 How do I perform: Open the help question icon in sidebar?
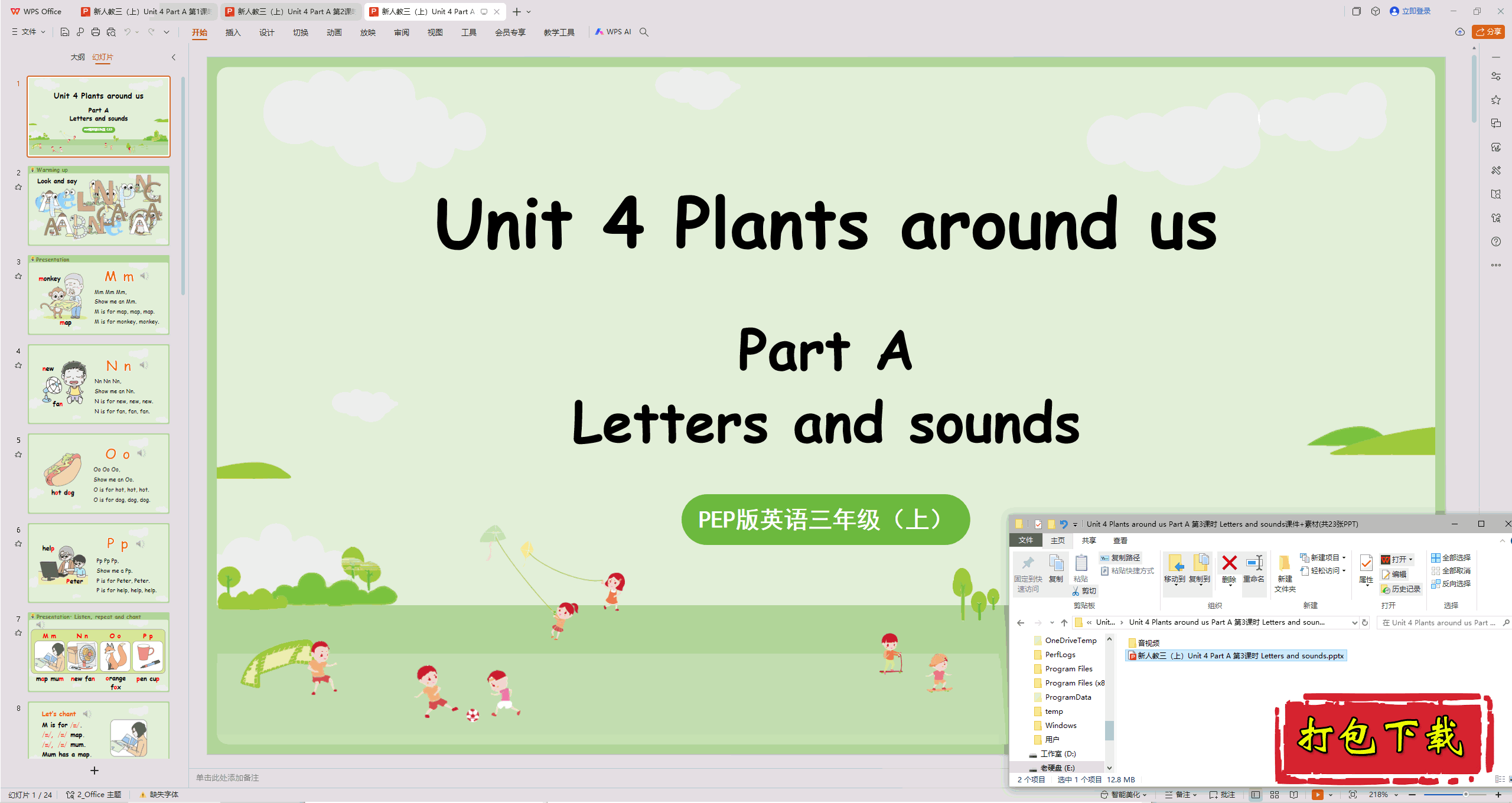tap(1496, 241)
